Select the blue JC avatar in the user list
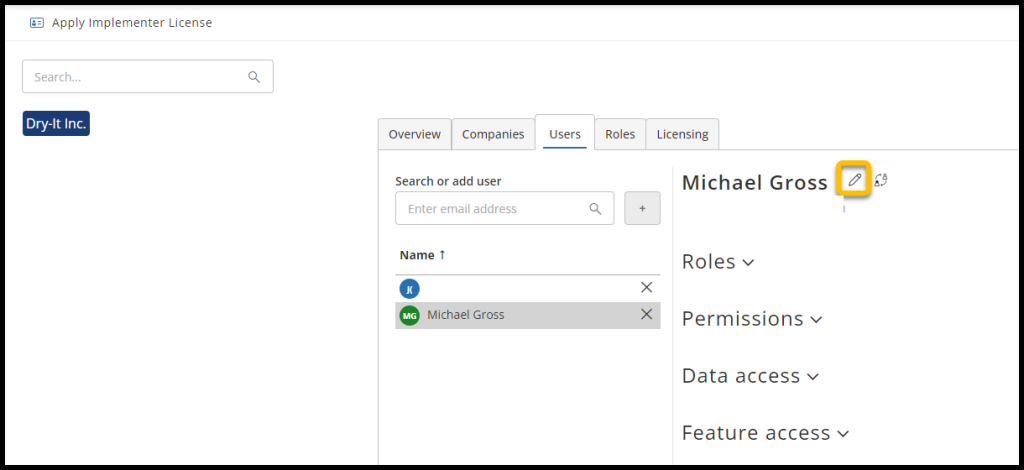Screen dimensions: 1024x470 point(409,288)
